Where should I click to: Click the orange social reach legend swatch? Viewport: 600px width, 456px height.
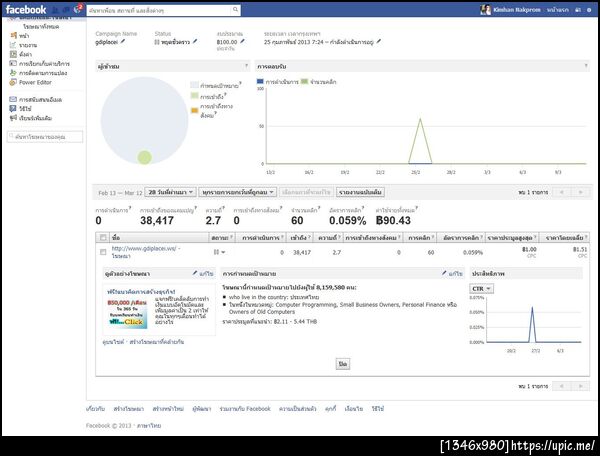pos(195,111)
